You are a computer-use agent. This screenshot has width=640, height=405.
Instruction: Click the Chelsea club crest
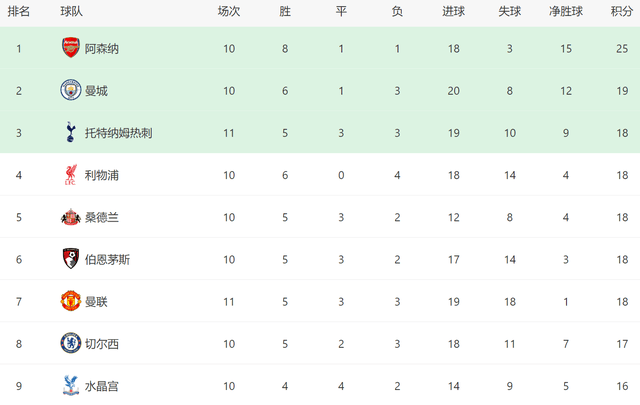point(70,343)
